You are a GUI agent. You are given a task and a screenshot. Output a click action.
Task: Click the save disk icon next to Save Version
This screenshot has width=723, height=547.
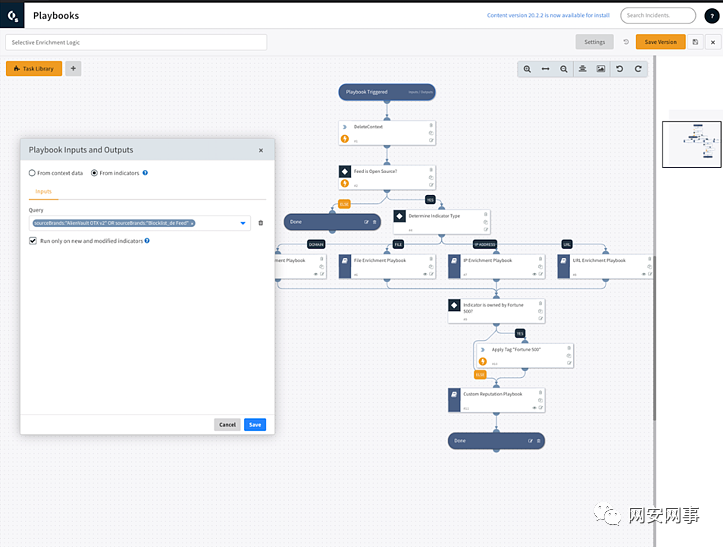tap(695, 42)
